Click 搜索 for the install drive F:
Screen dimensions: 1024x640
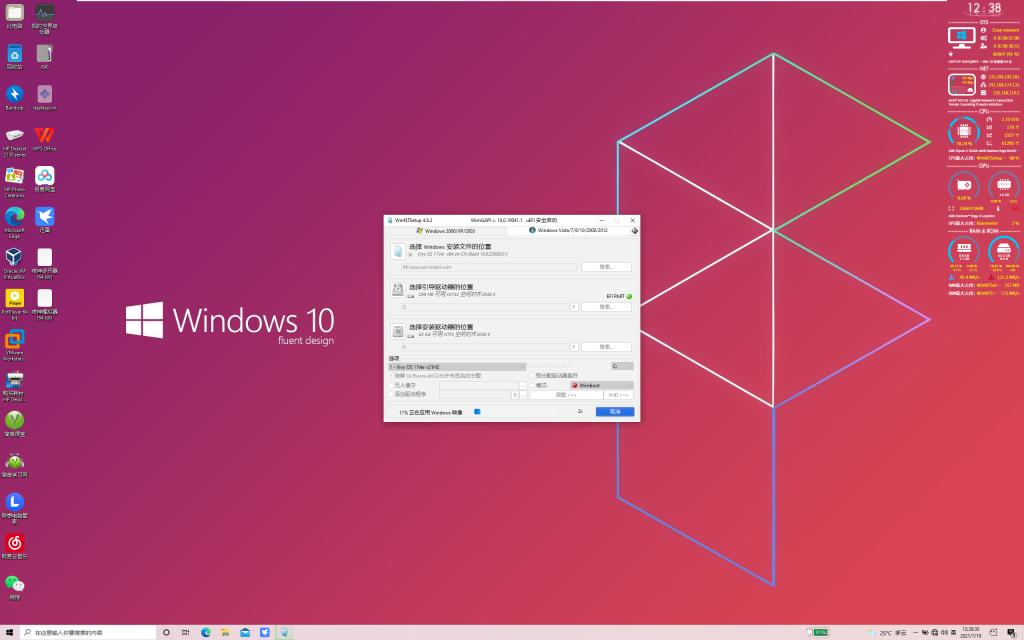click(606, 347)
